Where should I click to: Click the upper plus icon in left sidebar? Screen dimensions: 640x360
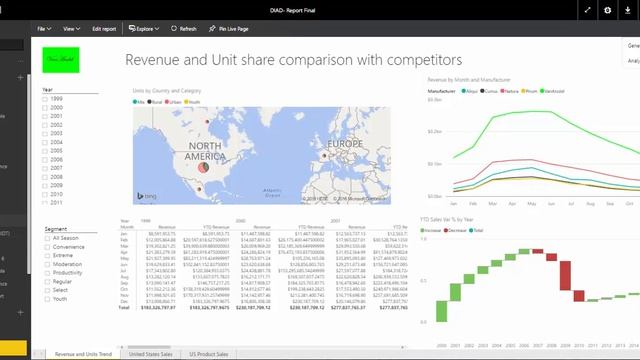pos(20,77)
